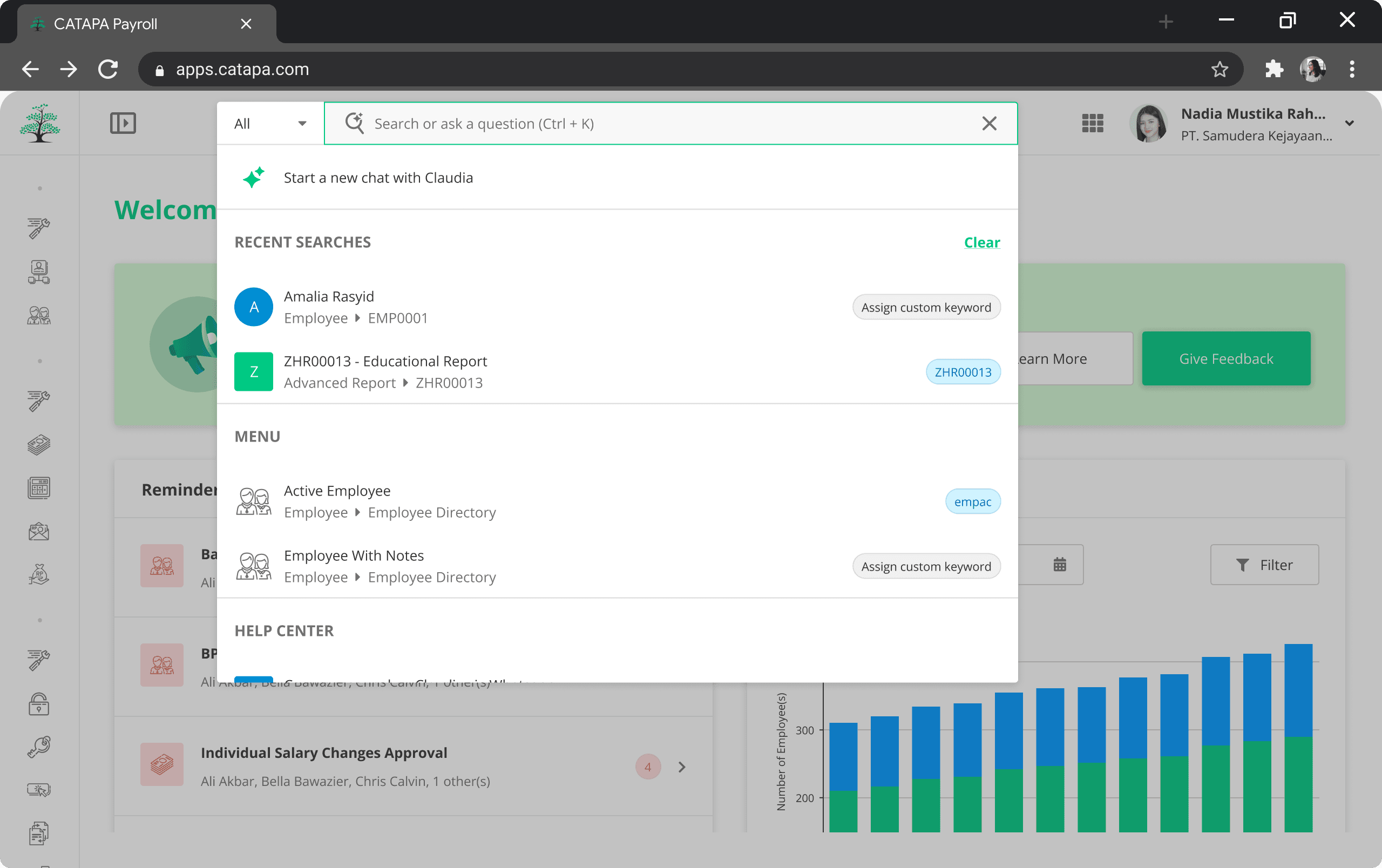
Task: Open the padlock security sidebar icon
Action: tap(39, 704)
